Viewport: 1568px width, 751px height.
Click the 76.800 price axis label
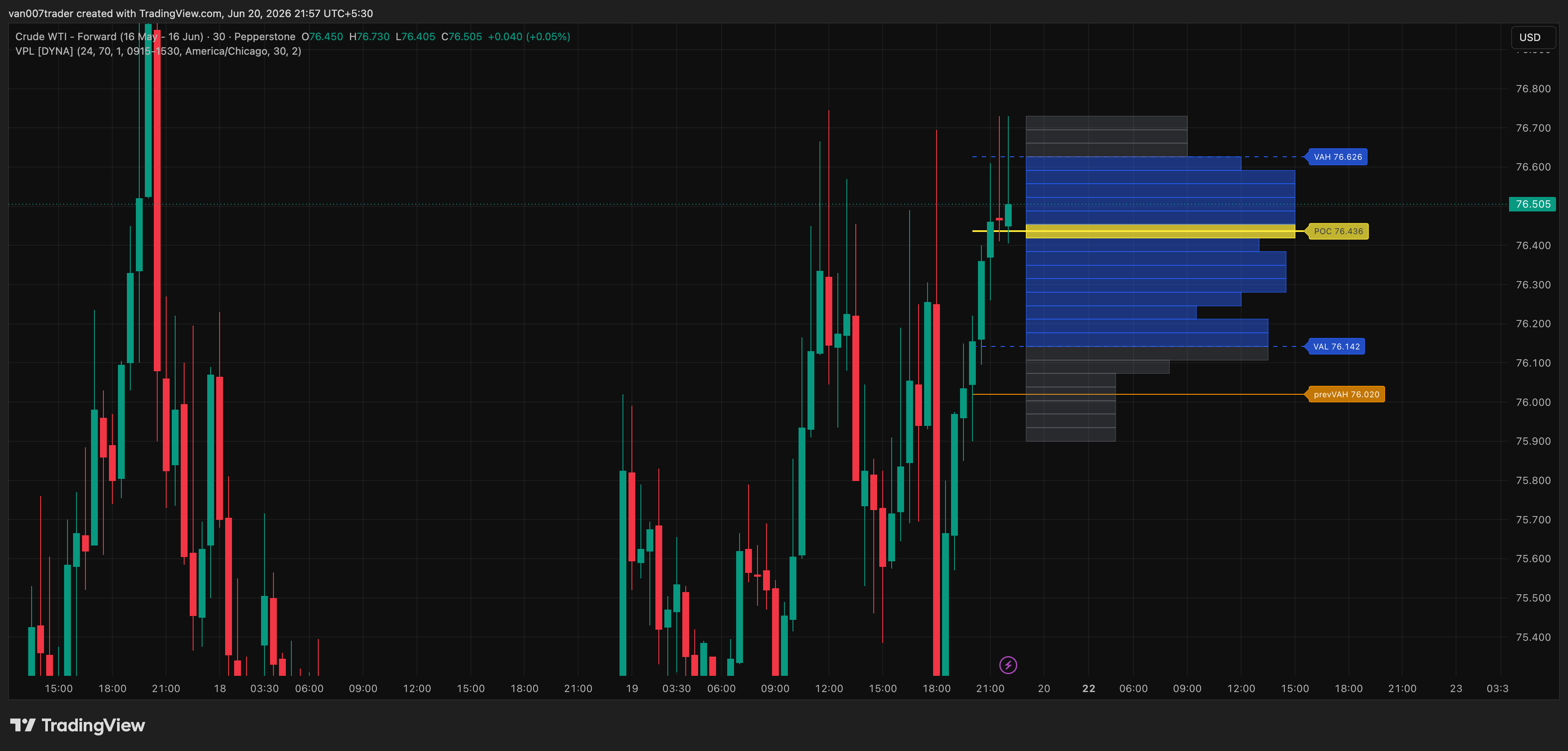(x=1533, y=89)
